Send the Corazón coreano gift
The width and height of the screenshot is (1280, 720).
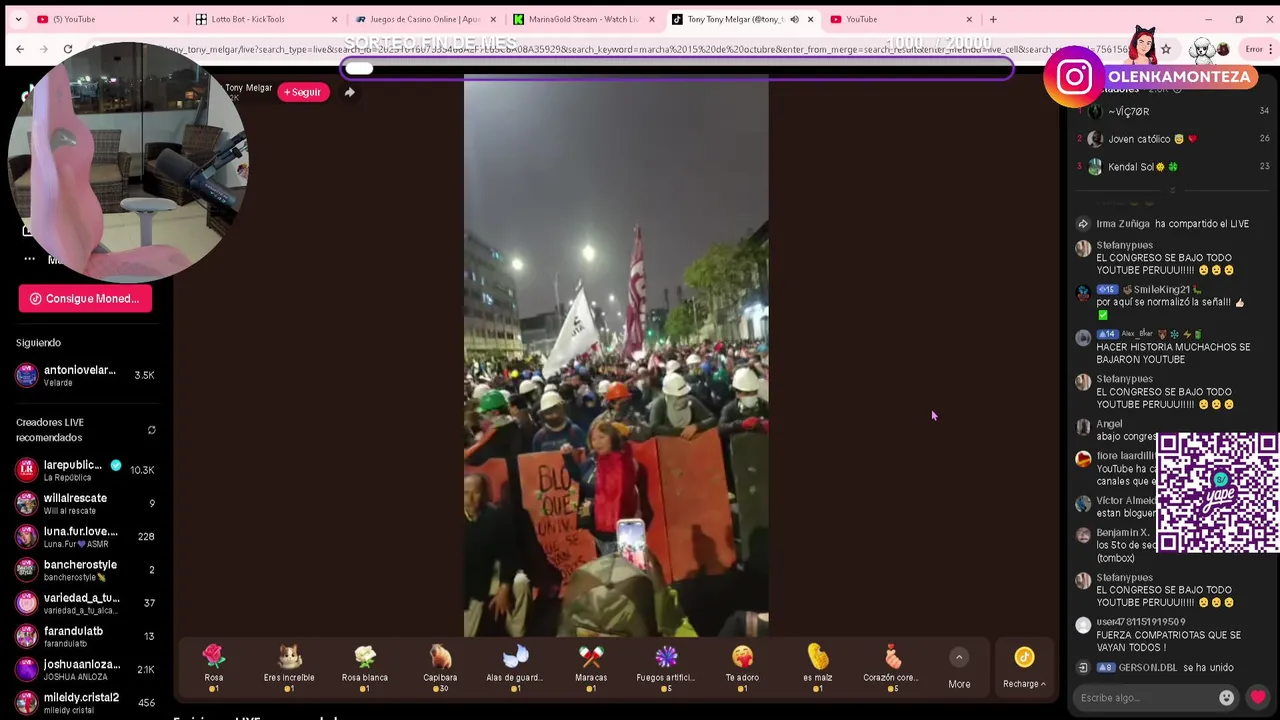pos(893,667)
